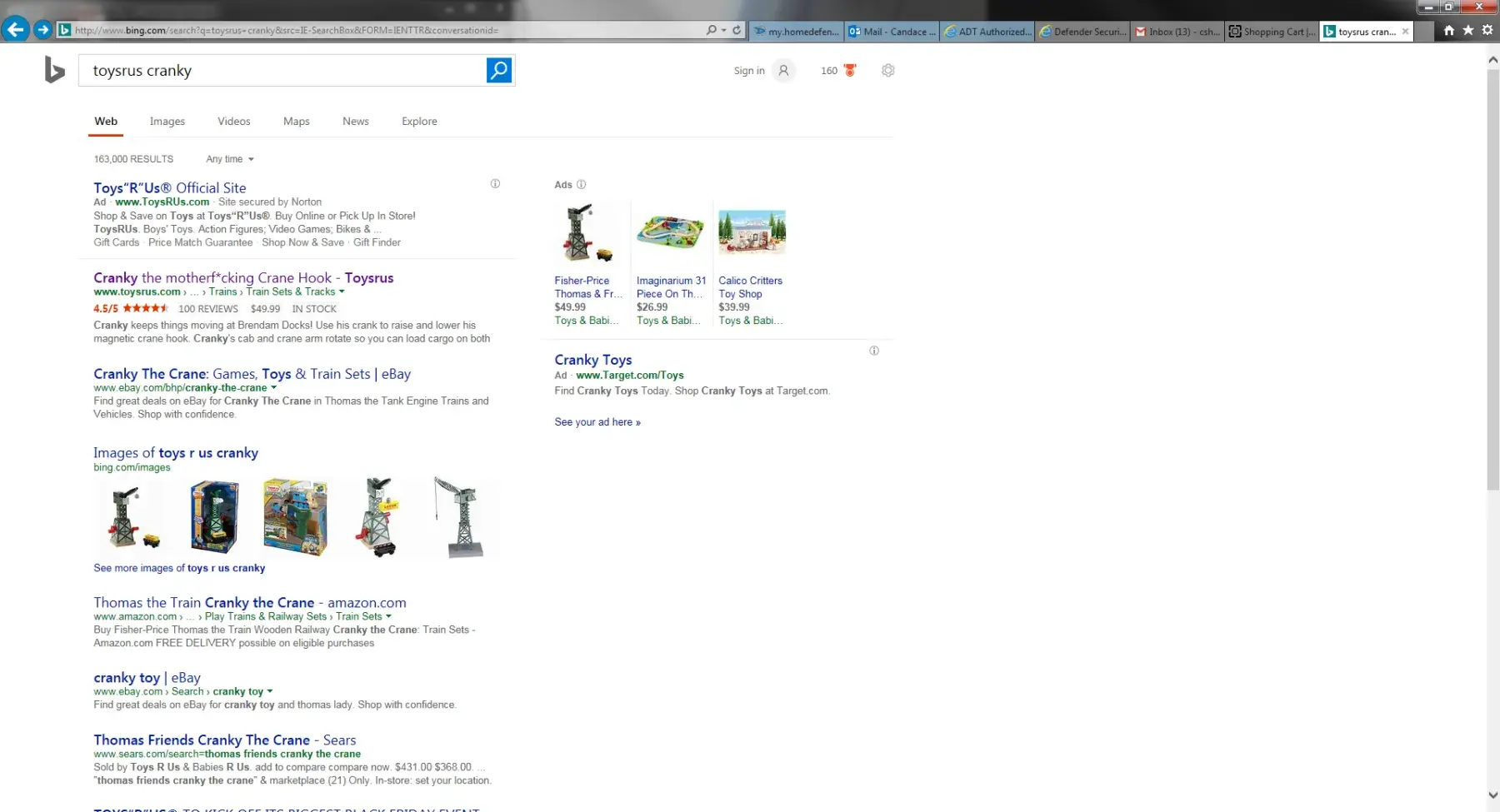The image size is (1500, 812).
Task: Expand dropdown arrow beside toysrus.com Train Sets & Tracks
Action: click(342, 292)
